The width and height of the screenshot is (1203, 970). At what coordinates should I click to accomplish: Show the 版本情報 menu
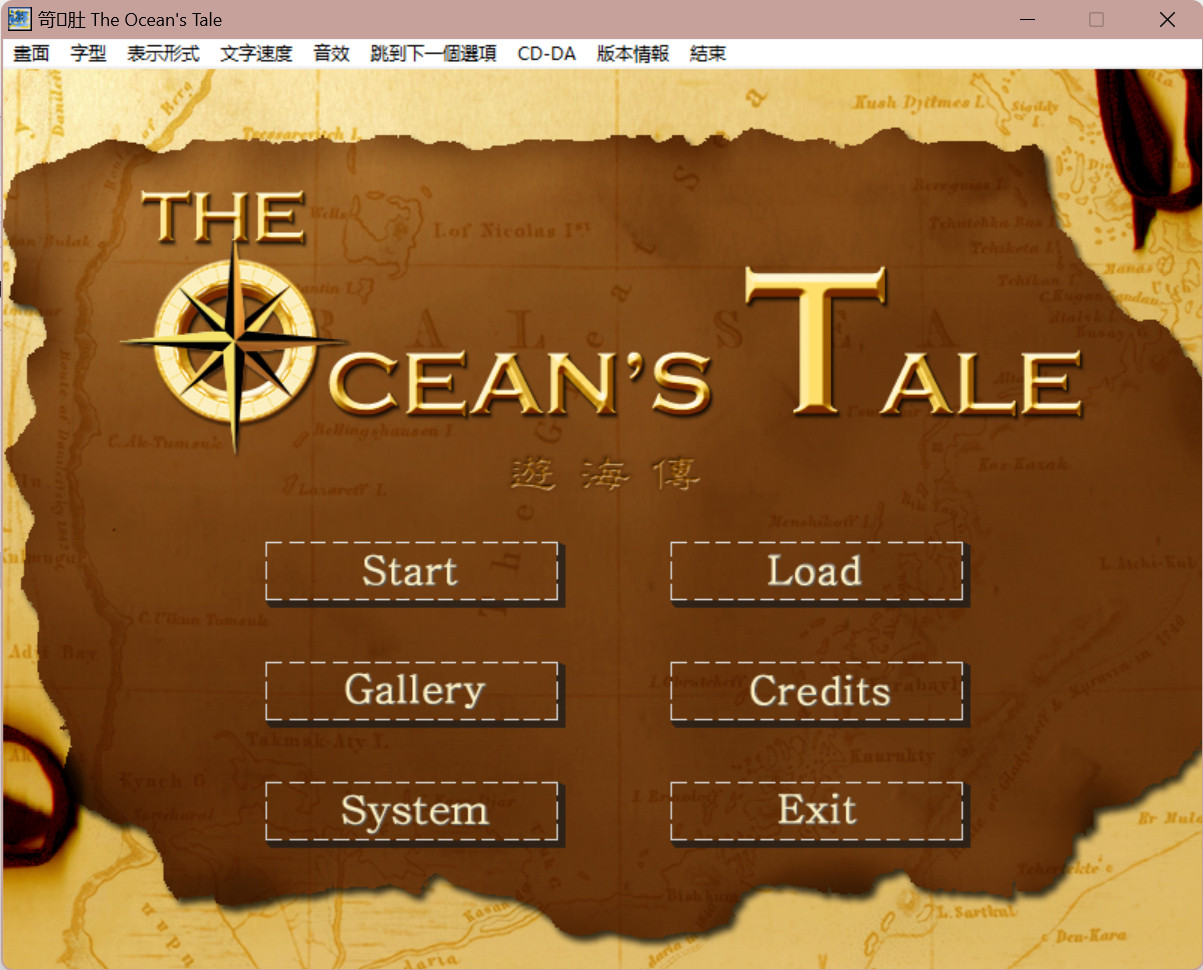632,54
